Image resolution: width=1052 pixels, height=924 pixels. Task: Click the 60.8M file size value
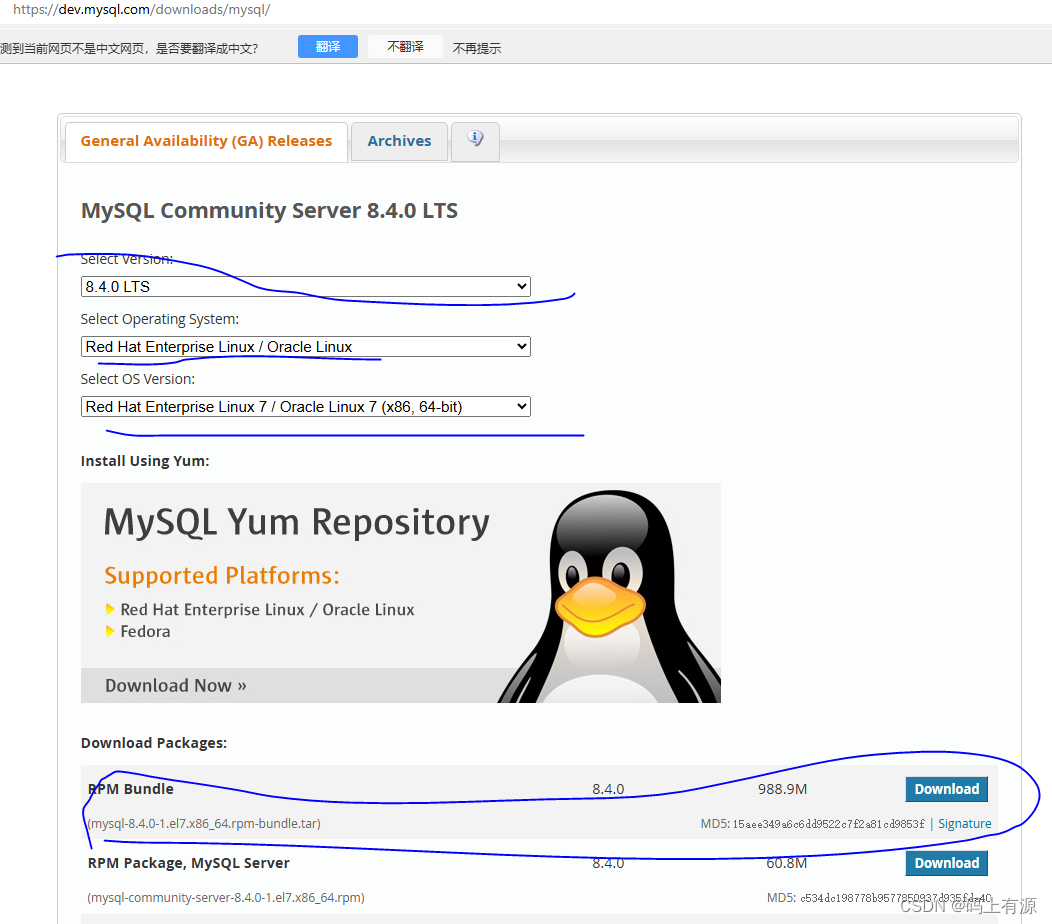(x=786, y=863)
